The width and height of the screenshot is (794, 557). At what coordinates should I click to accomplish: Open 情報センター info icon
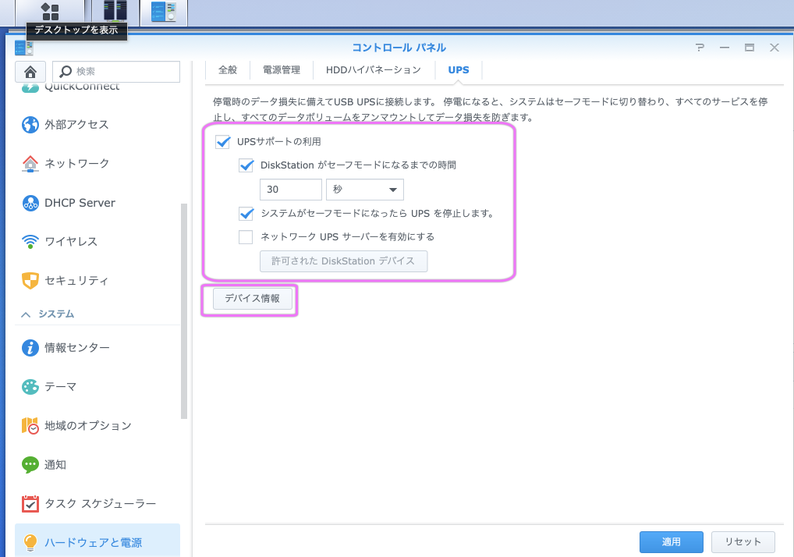click(30, 348)
